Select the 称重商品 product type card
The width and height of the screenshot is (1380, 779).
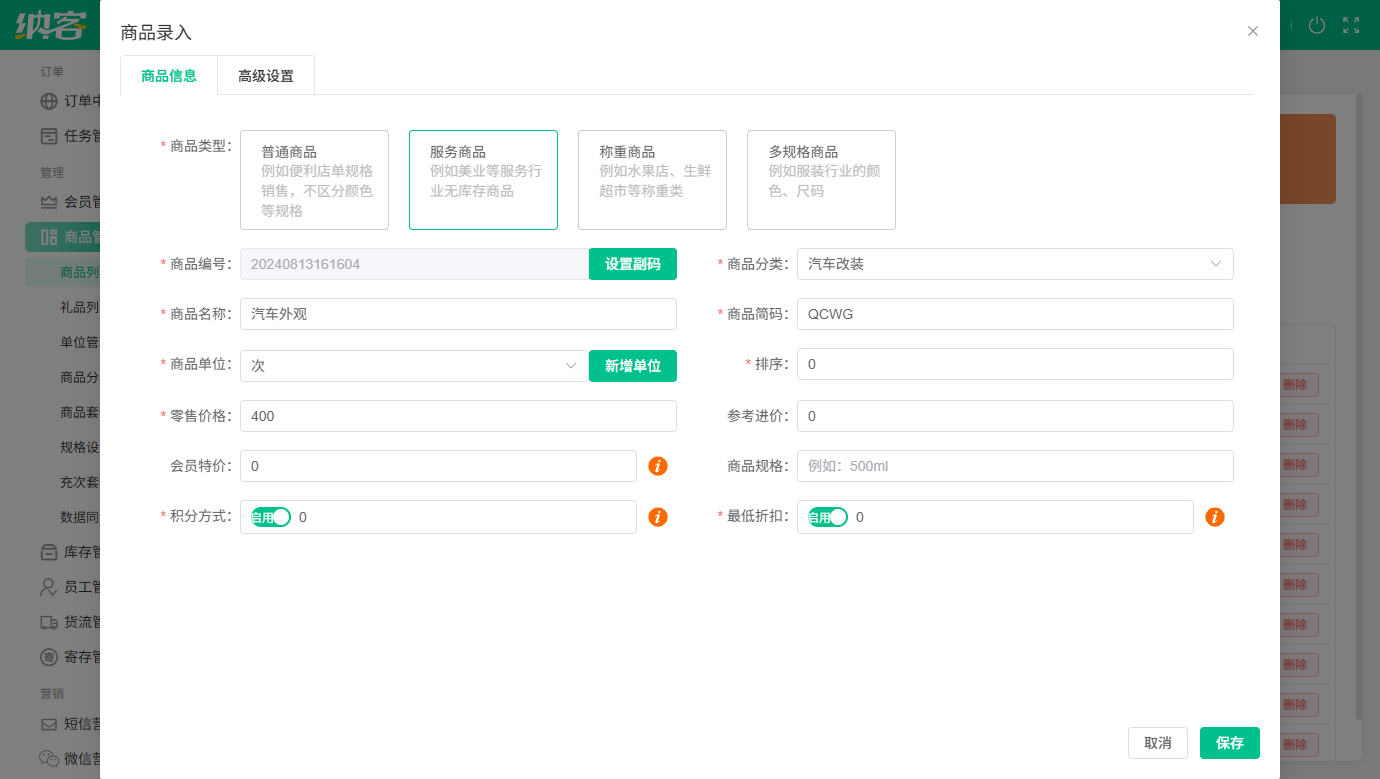(x=652, y=180)
